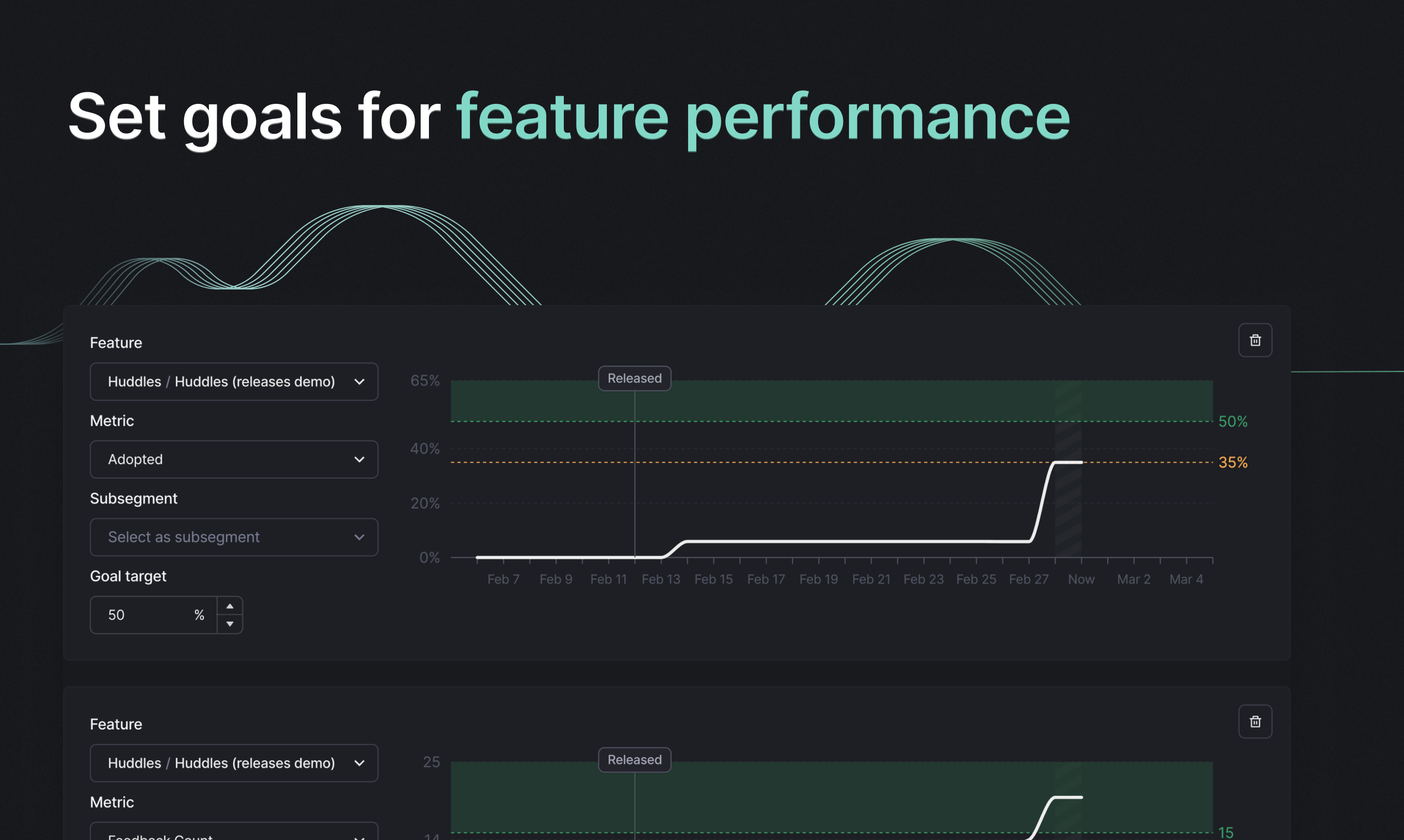Click the 'Now' label on the first chart axis
Image resolution: width=1404 pixels, height=840 pixels.
pos(1081,579)
